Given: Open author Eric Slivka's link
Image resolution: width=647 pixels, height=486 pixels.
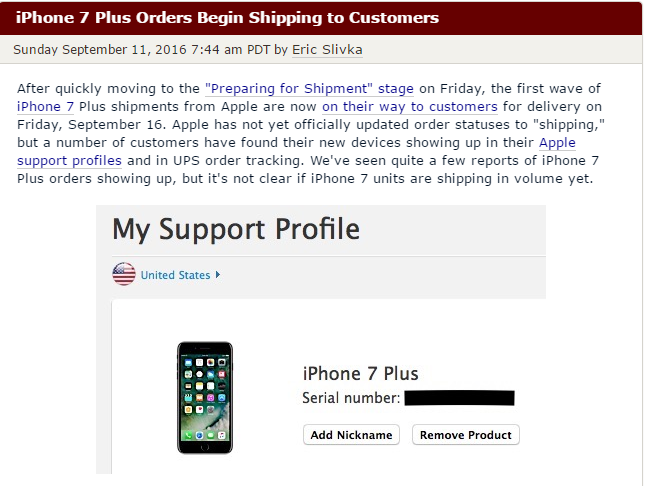Looking at the screenshot, I should tap(327, 50).
